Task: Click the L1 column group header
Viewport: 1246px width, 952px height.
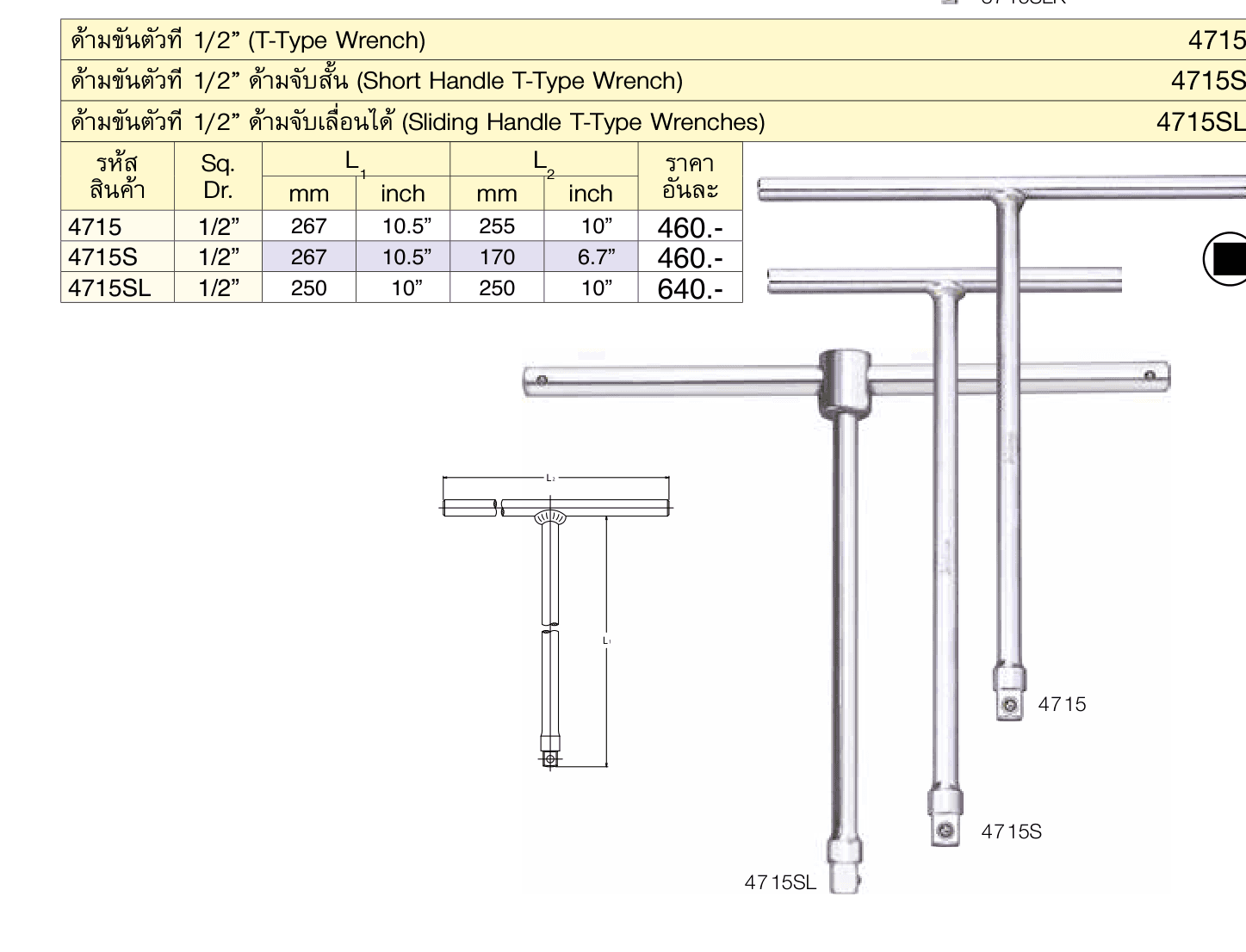Action: click(356, 160)
